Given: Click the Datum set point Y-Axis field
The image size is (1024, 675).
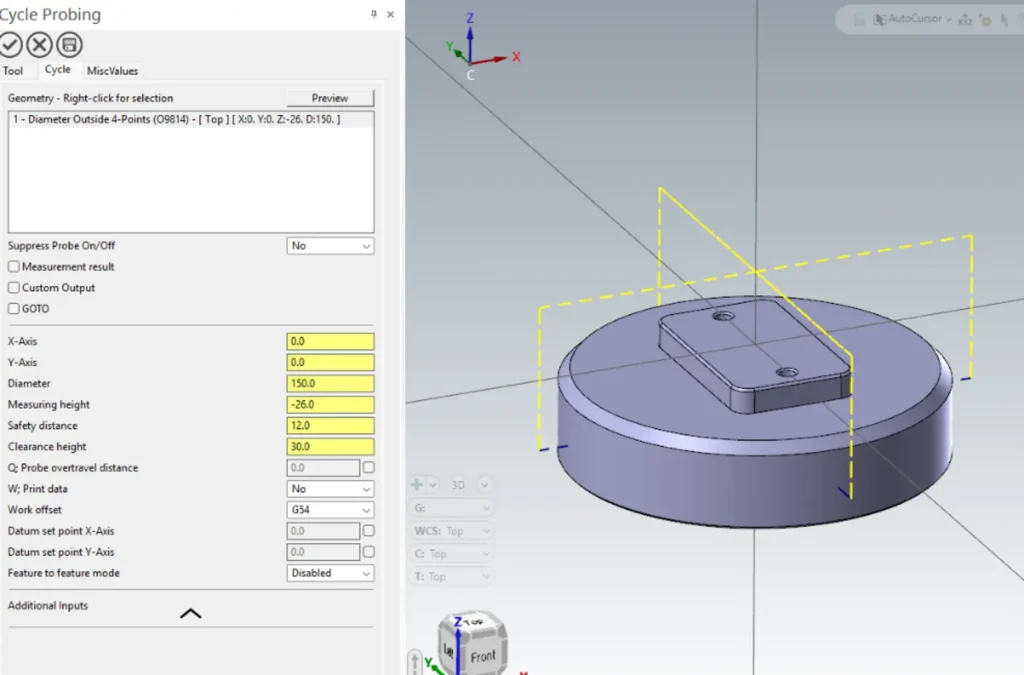Looking at the screenshot, I should tap(323, 552).
